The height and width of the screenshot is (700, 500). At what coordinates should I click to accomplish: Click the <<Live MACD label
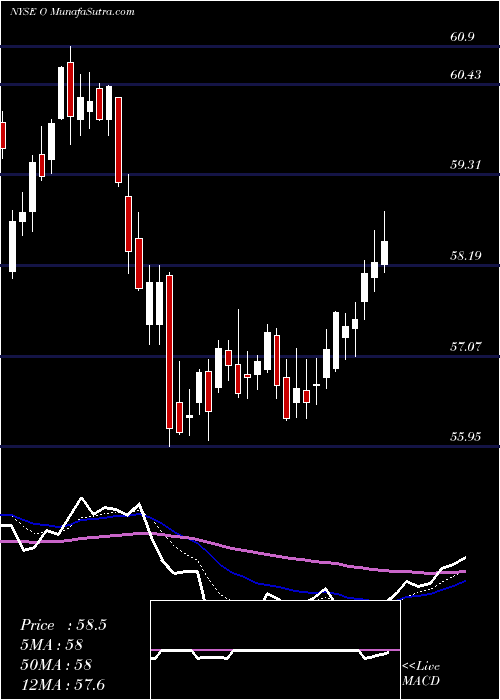click(421, 674)
